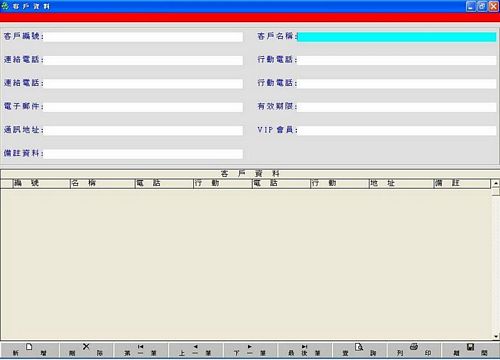Click the 離開 (exit) disk button
This screenshot has width=500, height=360.
[470, 350]
